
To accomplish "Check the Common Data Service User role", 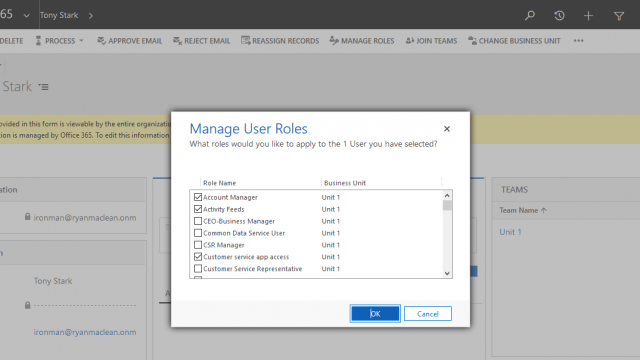I will pyautogui.click(x=198, y=233).
